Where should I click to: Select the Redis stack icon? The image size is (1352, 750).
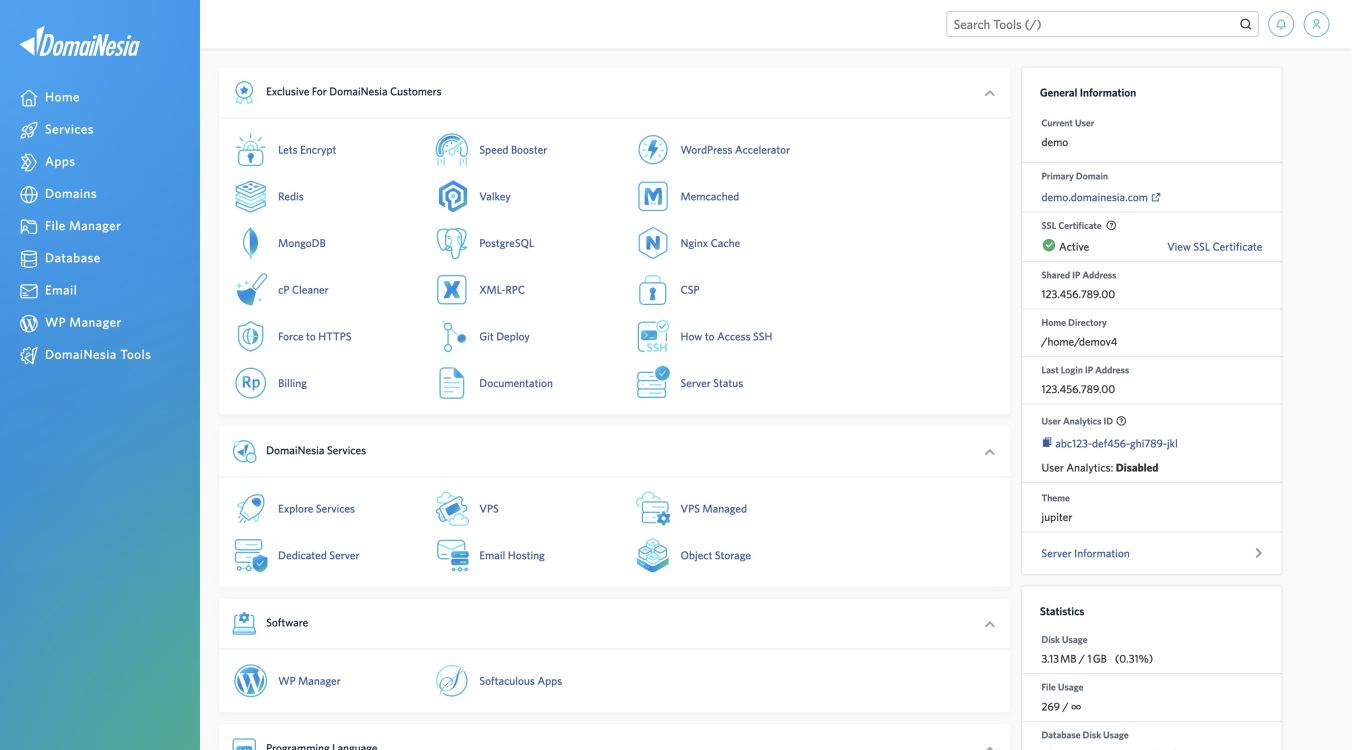[x=250, y=197]
